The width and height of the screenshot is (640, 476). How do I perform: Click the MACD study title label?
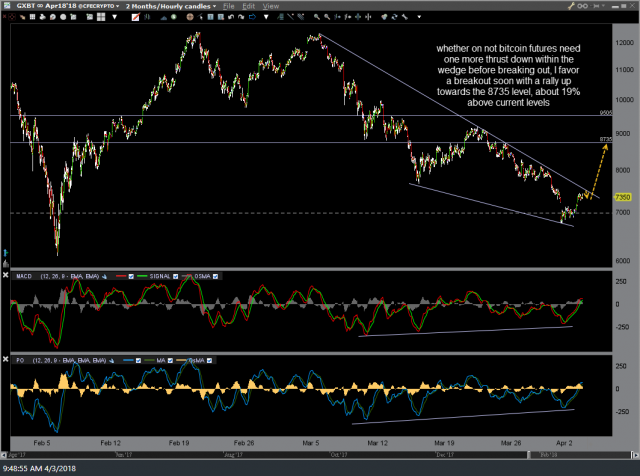(24, 276)
